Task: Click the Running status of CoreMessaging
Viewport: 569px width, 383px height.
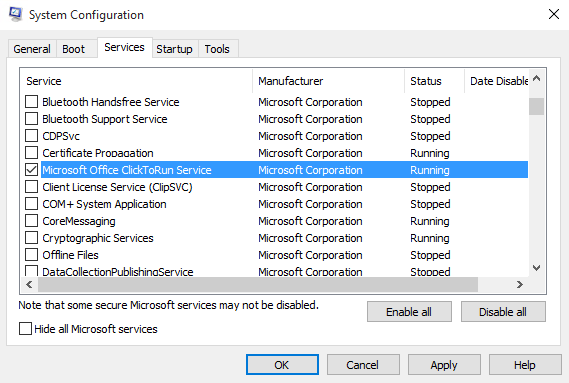Action: tap(430, 221)
